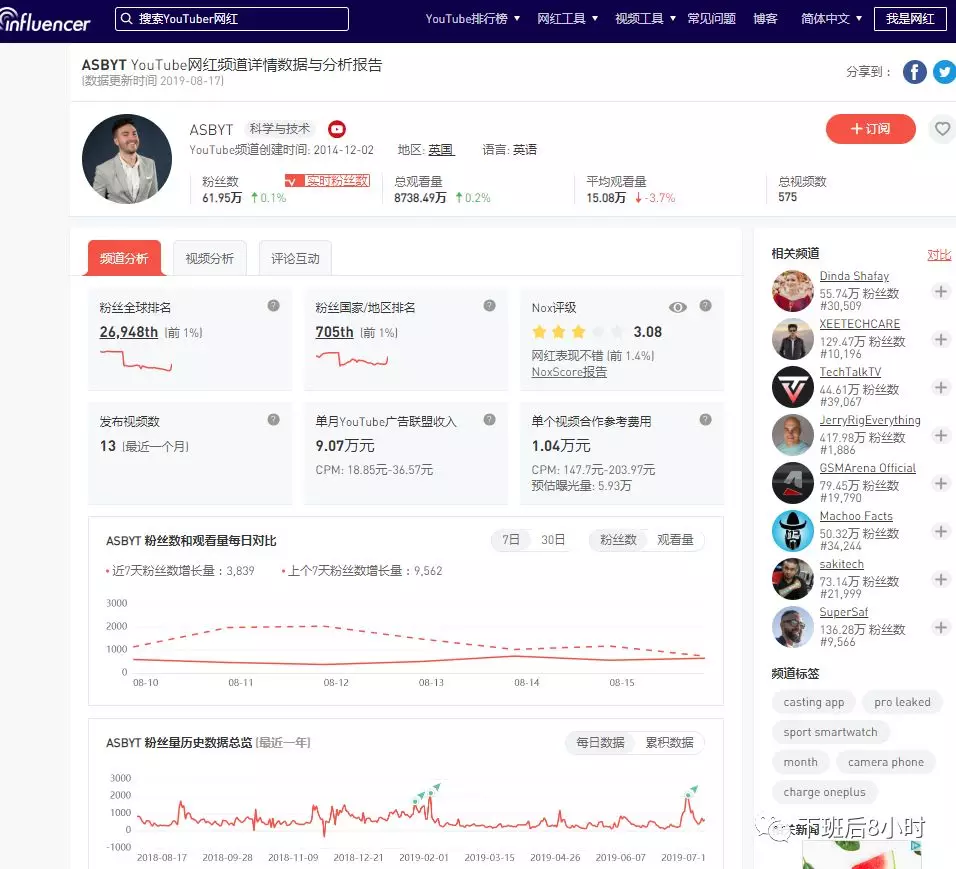Image resolution: width=956 pixels, height=869 pixels.
Task: Help icon for Nox评级
Action: tap(705, 306)
